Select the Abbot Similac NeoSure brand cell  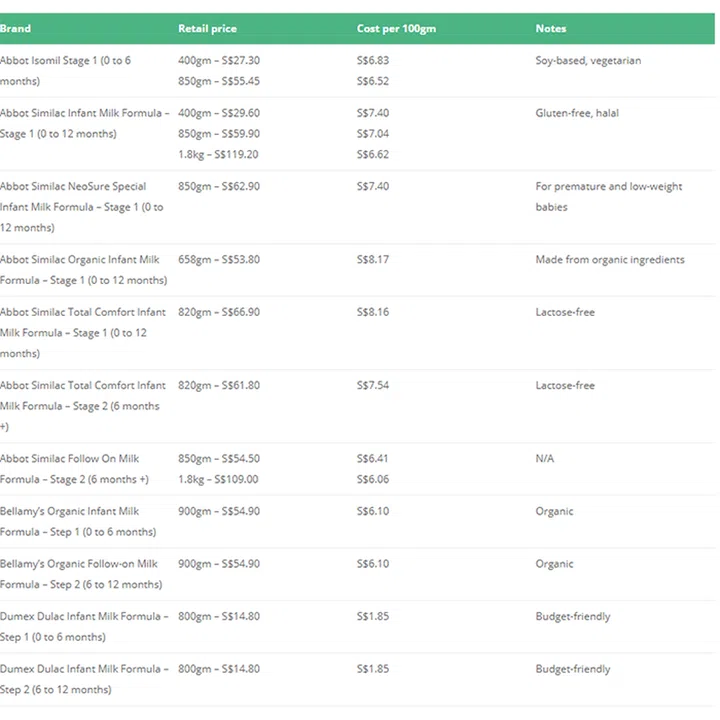click(x=73, y=207)
